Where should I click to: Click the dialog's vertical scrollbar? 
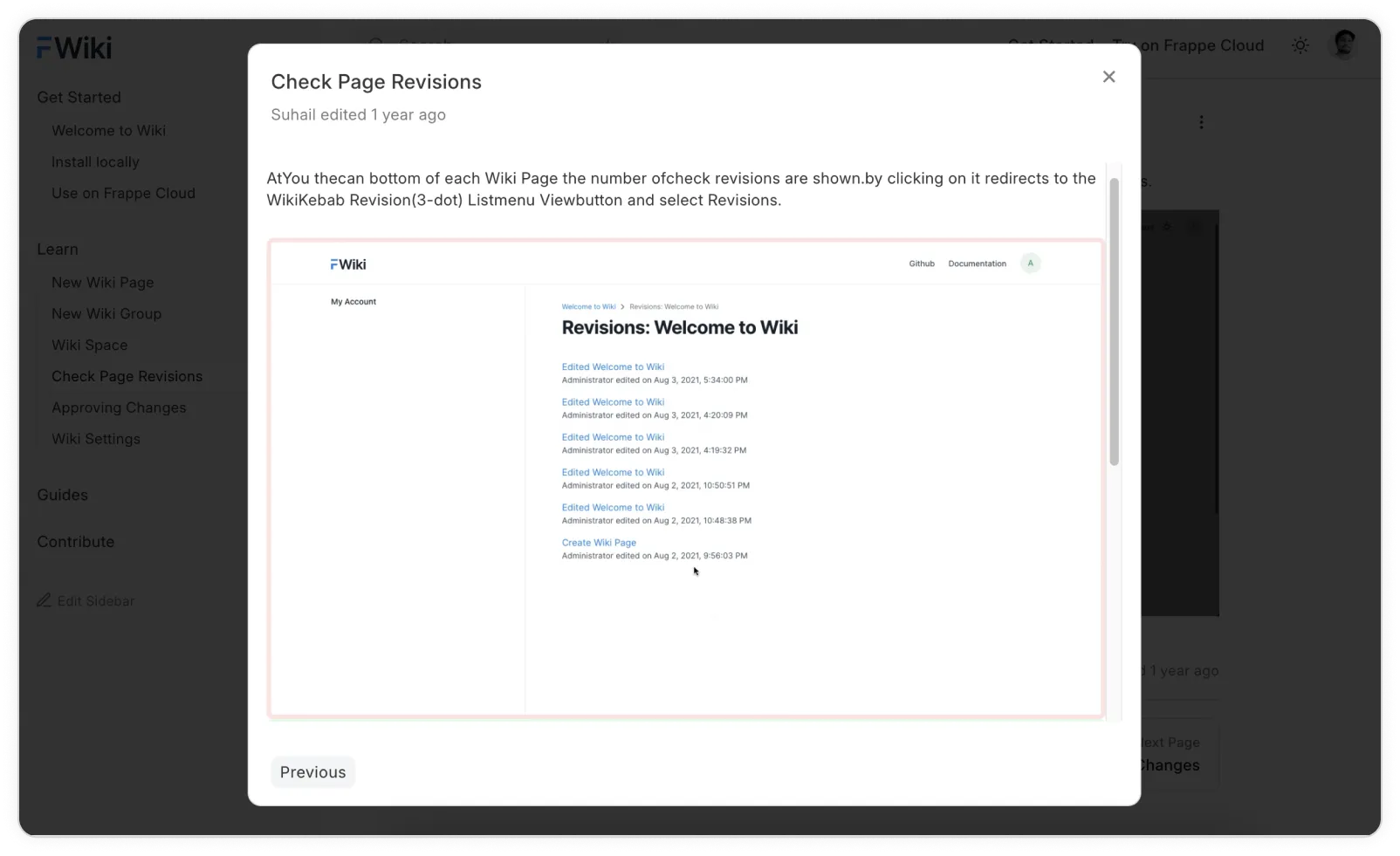(x=1114, y=321)
